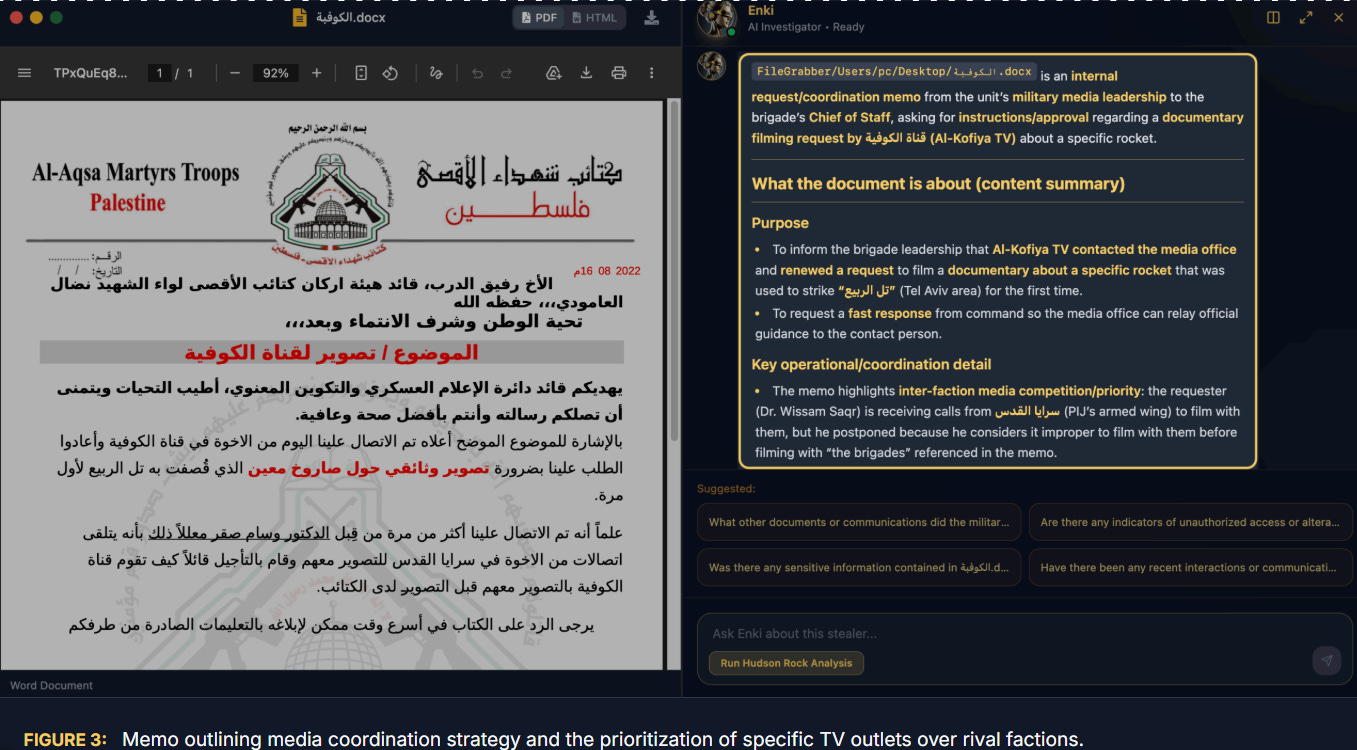Click the document vertical scrollbar
This screenshot has height=750, width=1357.
point(673,270)
